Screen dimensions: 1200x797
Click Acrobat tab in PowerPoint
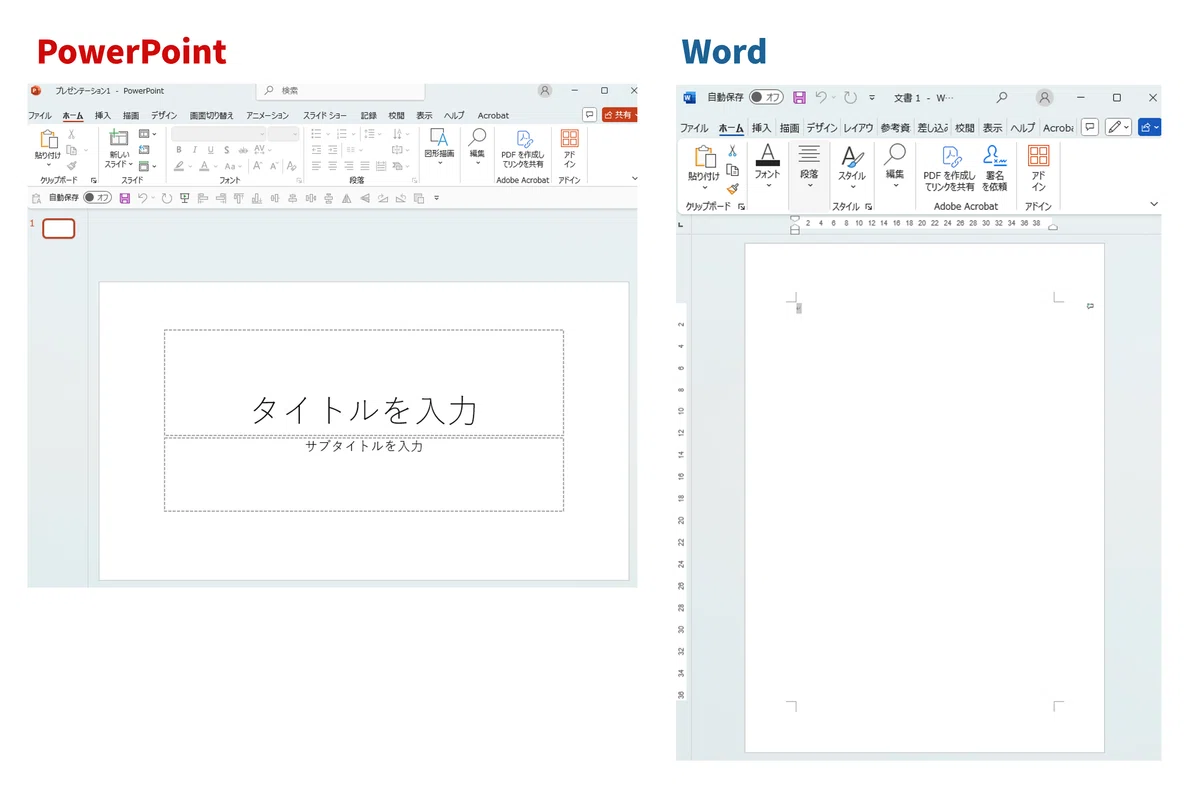(493, 115)
